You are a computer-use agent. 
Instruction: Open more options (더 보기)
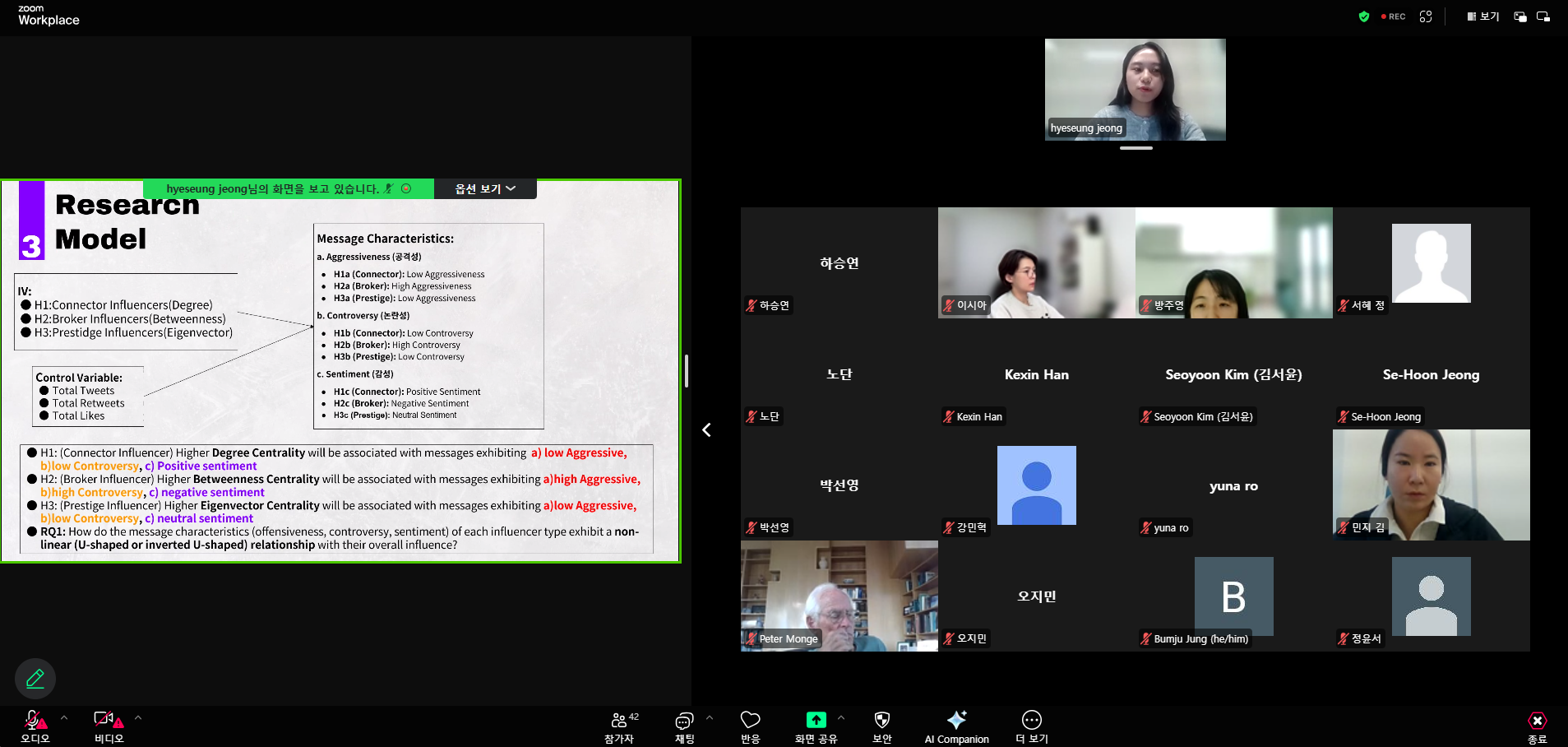pyautogui.click(x=1031, y=727)
